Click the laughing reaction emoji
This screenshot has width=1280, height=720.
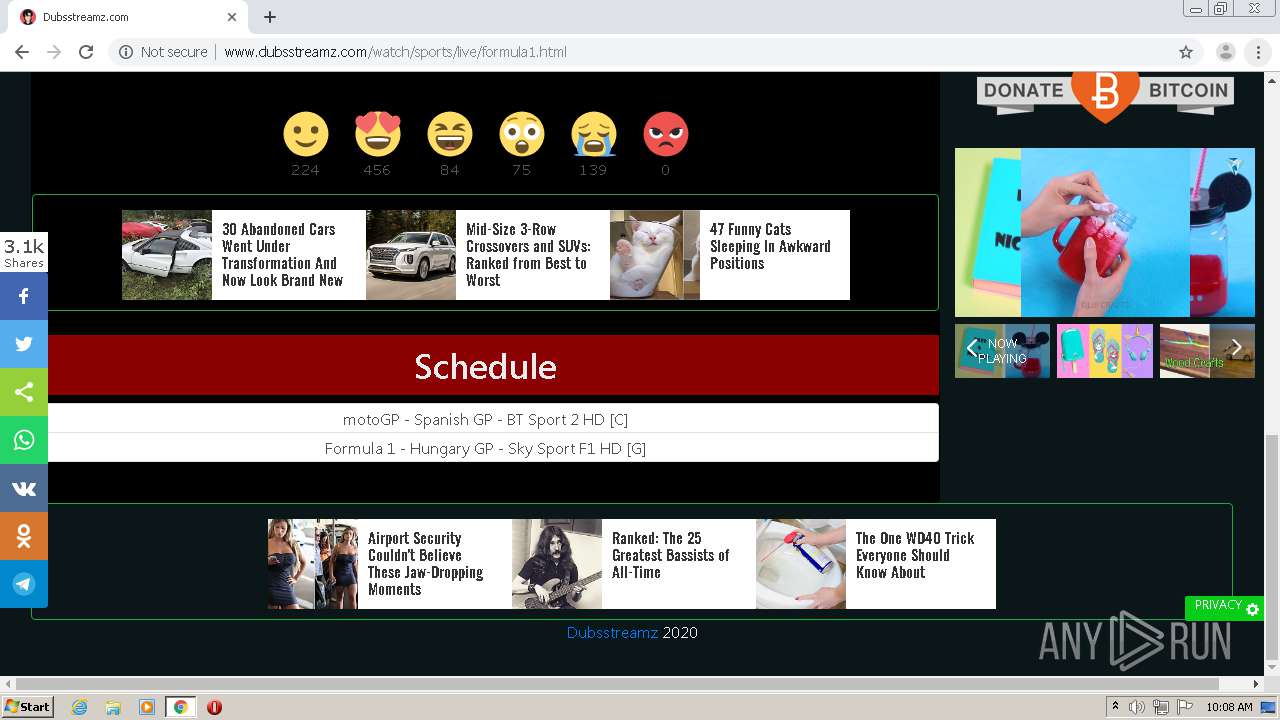click(449, 134)
